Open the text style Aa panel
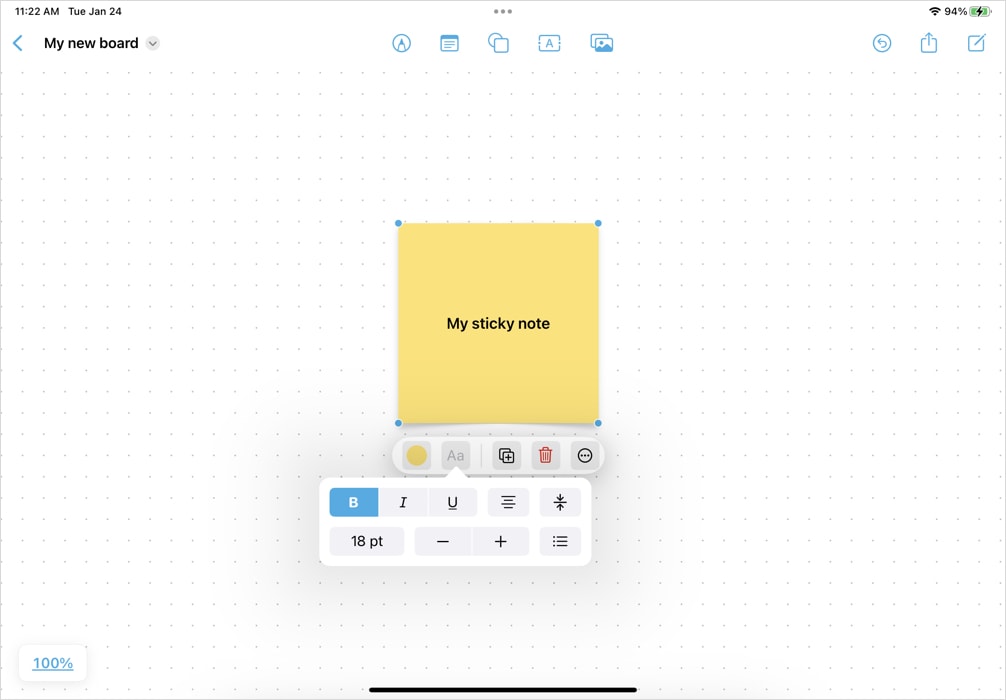This screenshot has height=700, width=1006. click(456, 455)
